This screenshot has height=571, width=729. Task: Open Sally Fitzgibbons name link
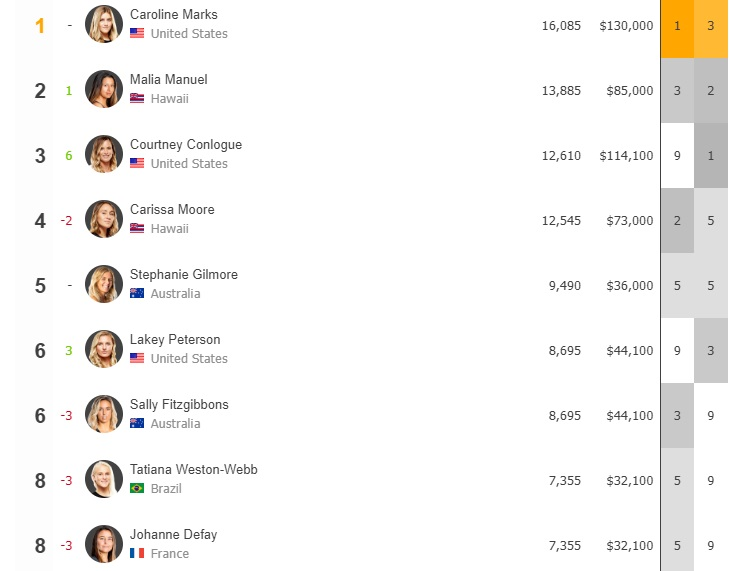click(179, 405)
